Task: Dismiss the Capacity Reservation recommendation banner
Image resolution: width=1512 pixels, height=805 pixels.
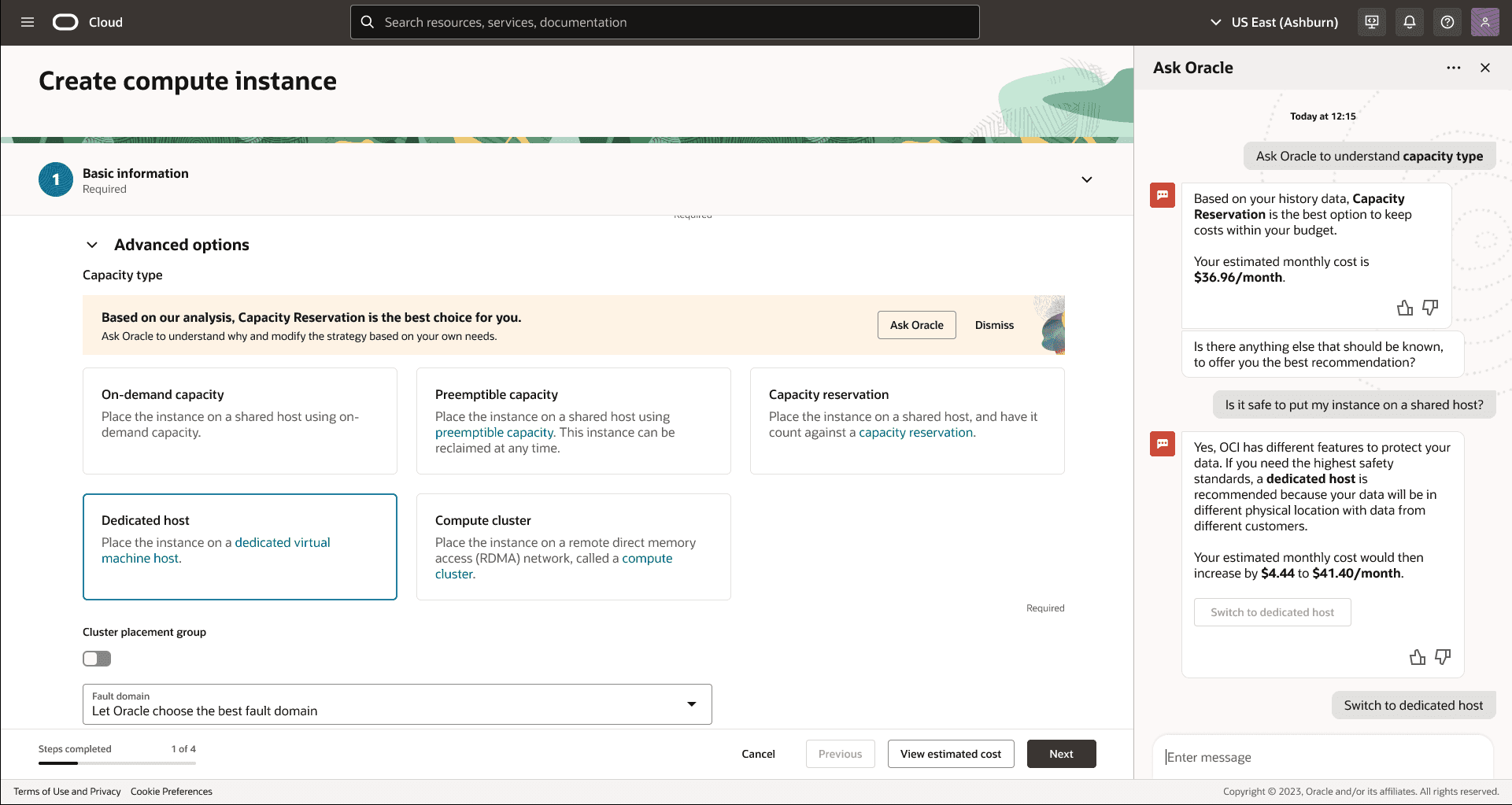Action: pos(994,325)
